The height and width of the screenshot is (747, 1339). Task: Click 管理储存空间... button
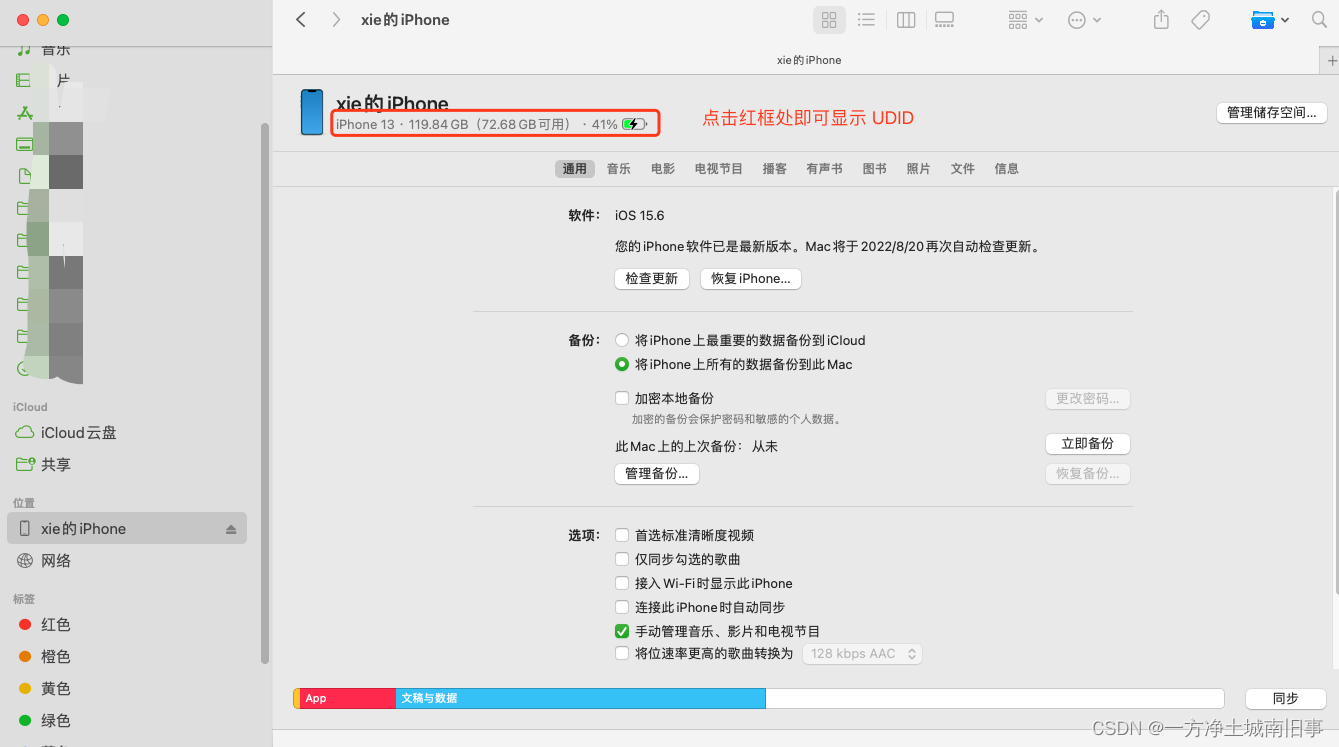[1272, 113]
